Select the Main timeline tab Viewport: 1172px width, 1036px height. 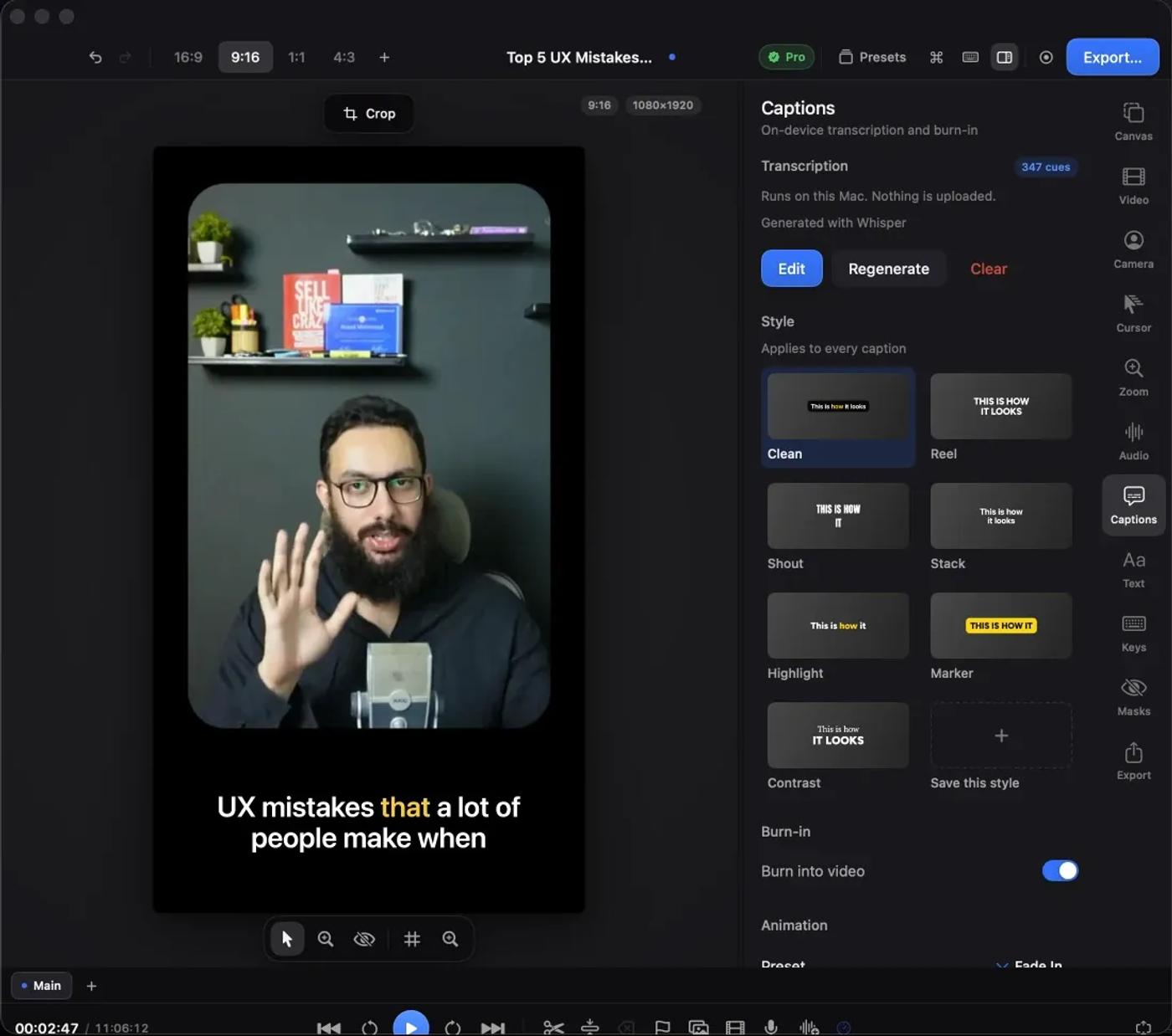tap(41, 986)
